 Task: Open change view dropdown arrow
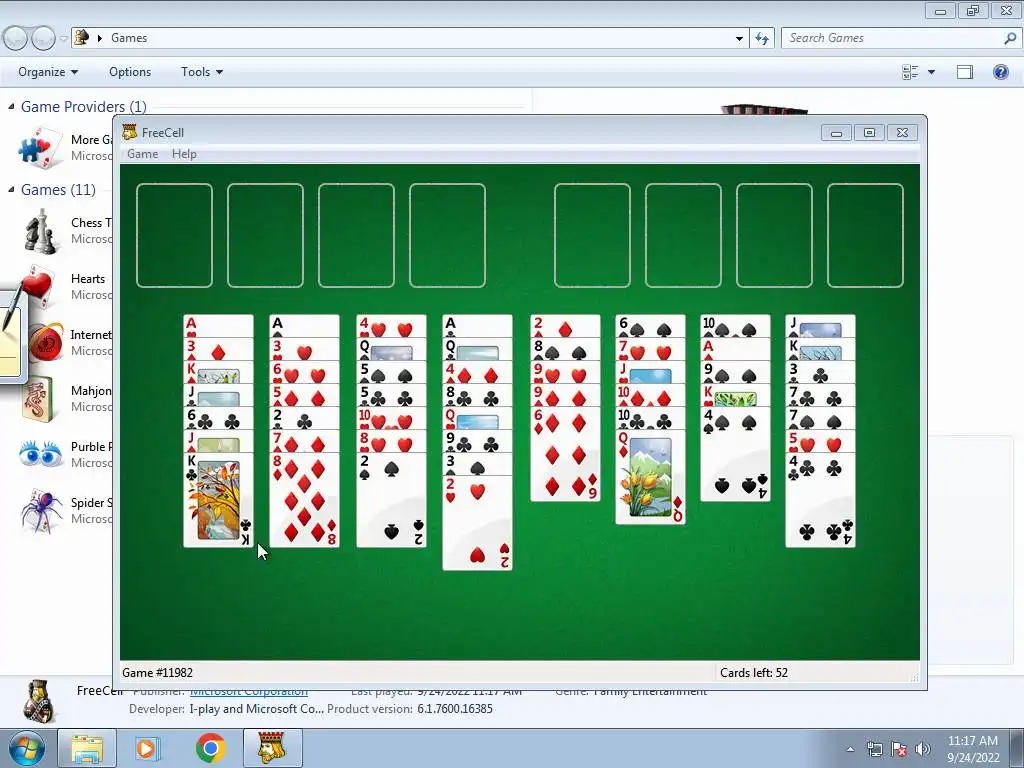coord(931,72)
